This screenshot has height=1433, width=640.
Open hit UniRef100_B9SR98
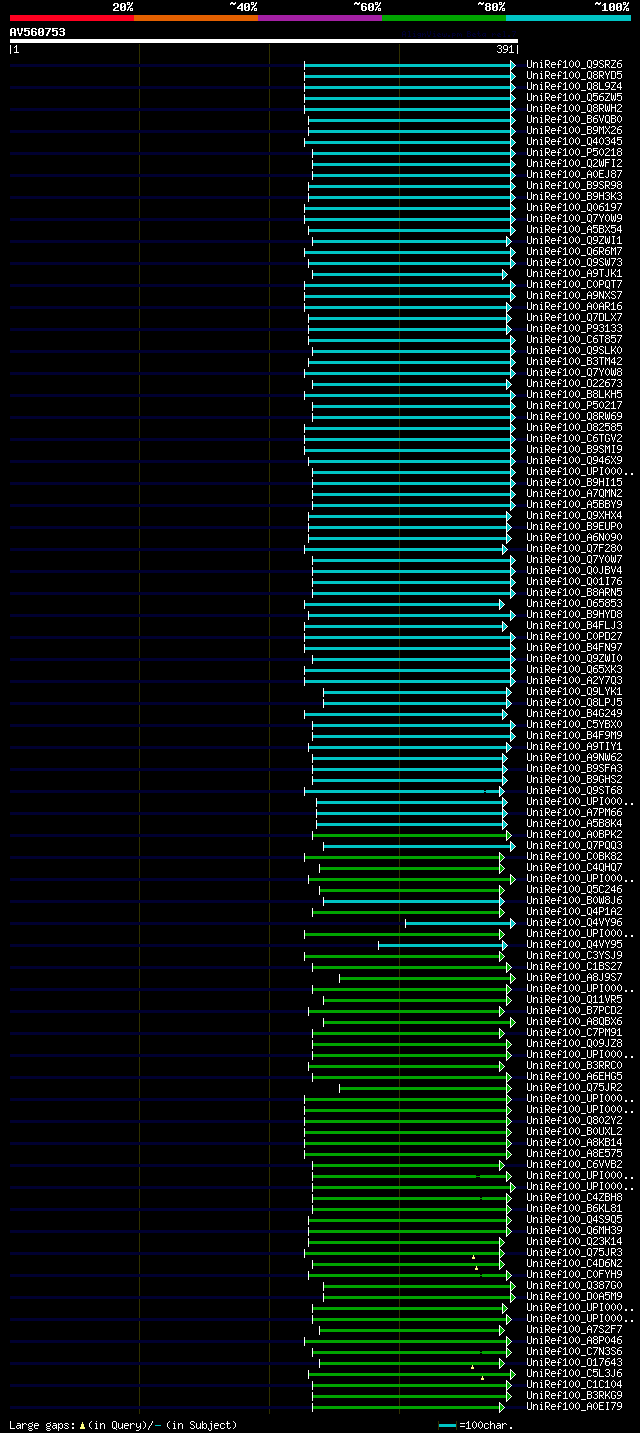[575, 185]
